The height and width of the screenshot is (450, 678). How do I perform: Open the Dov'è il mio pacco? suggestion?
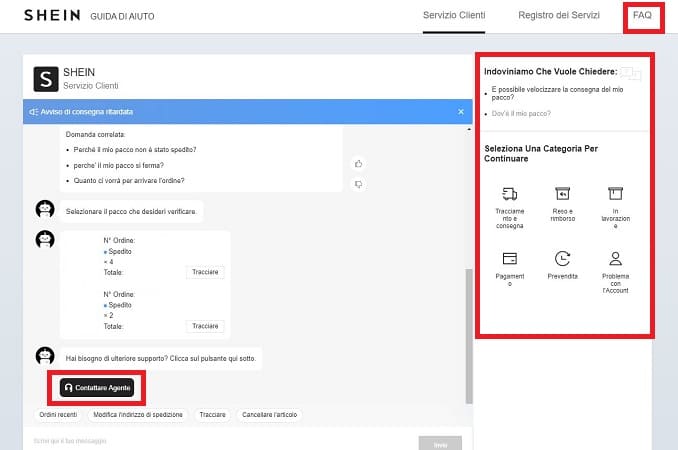521,114
